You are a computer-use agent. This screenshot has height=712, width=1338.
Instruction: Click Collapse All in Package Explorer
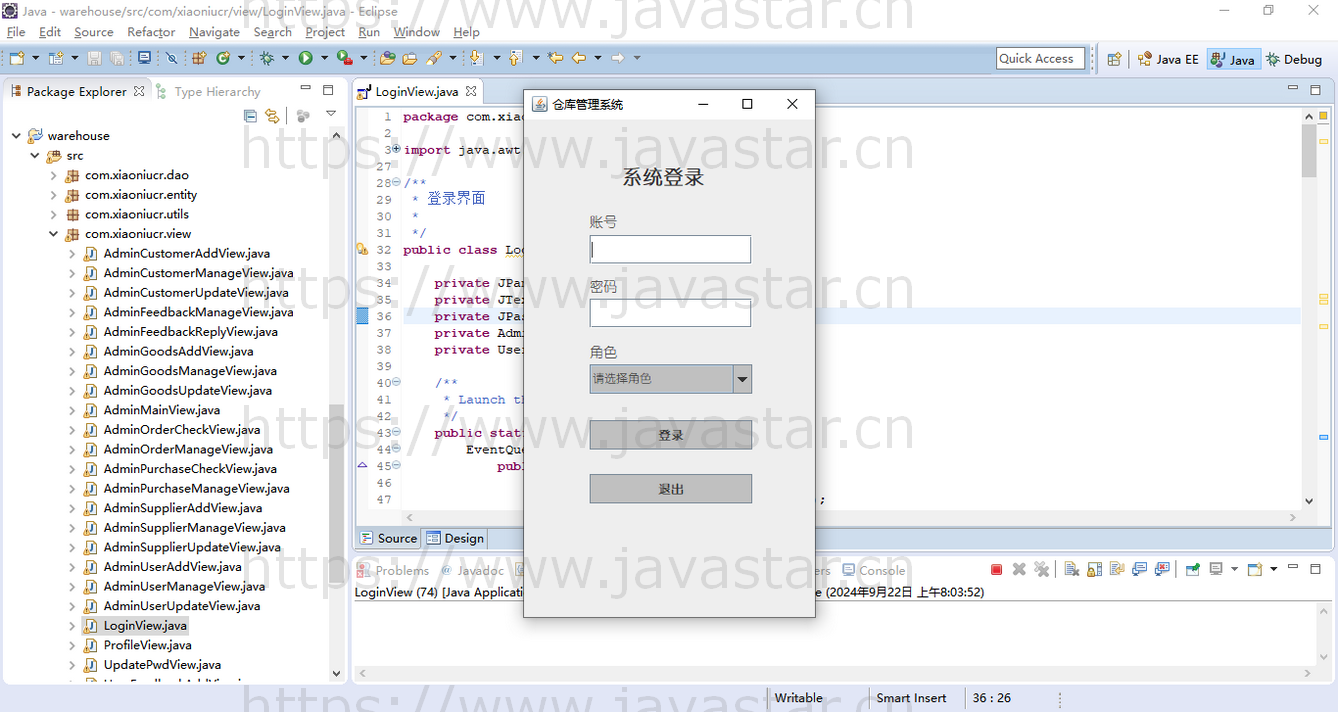pyautogui.click(x=250, y=116)
